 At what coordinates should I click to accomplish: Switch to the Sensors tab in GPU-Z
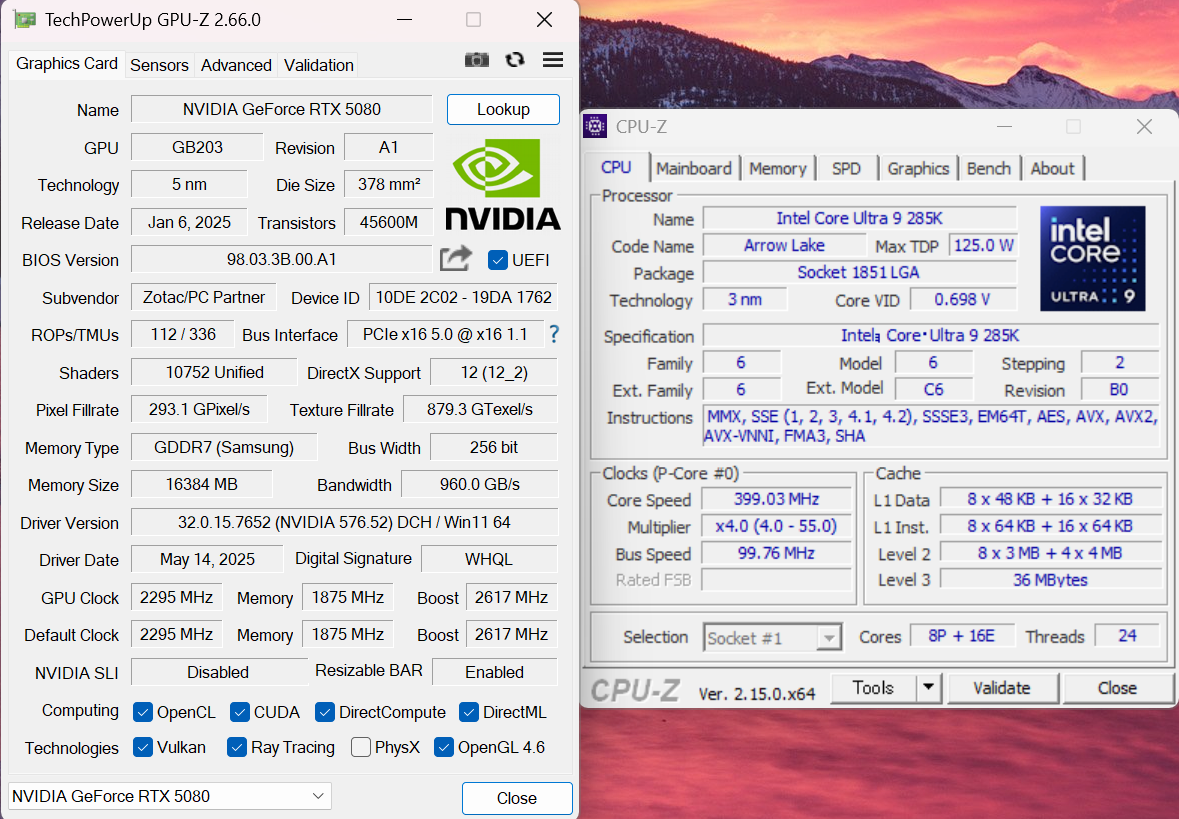159,65
